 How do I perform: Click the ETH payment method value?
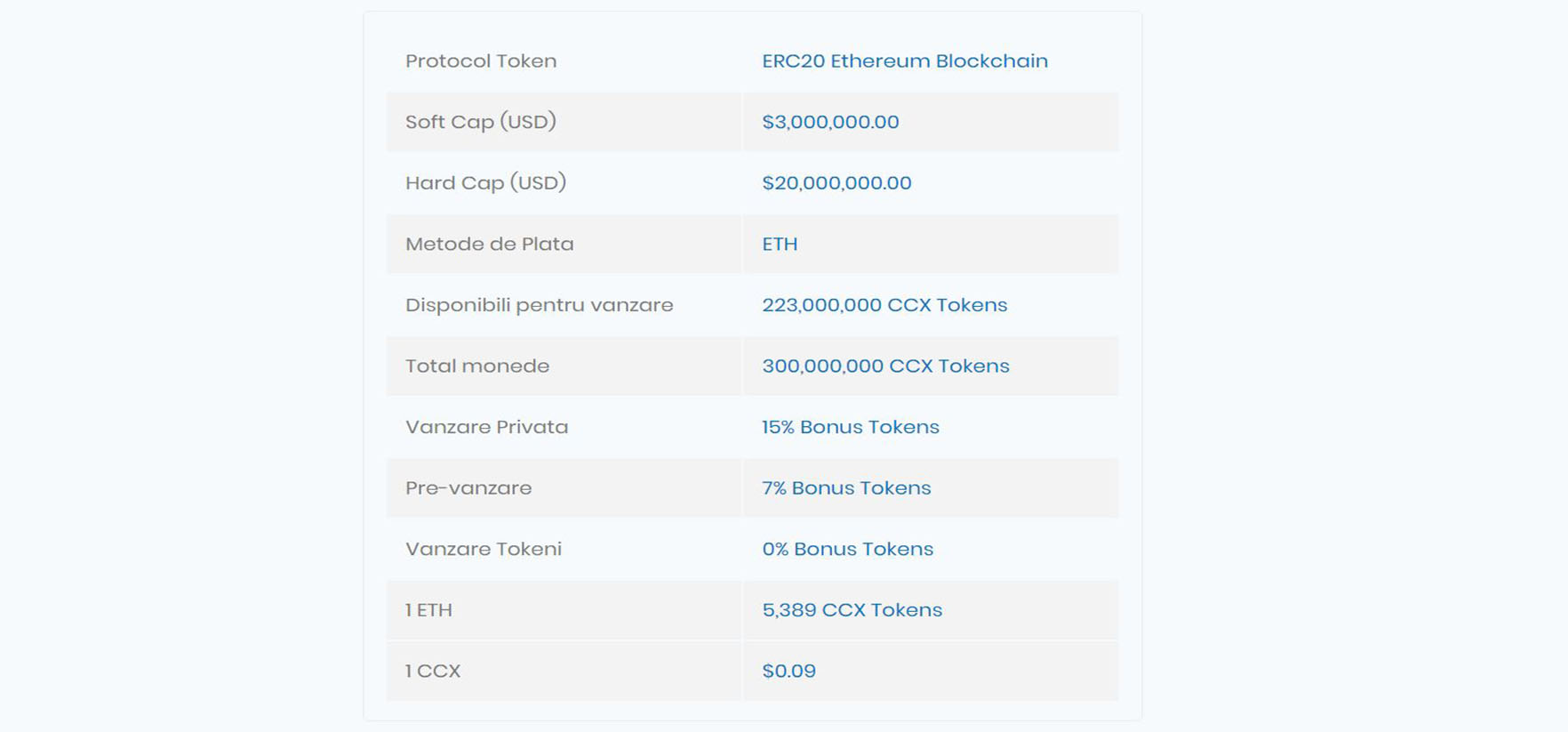click(780, 244)
